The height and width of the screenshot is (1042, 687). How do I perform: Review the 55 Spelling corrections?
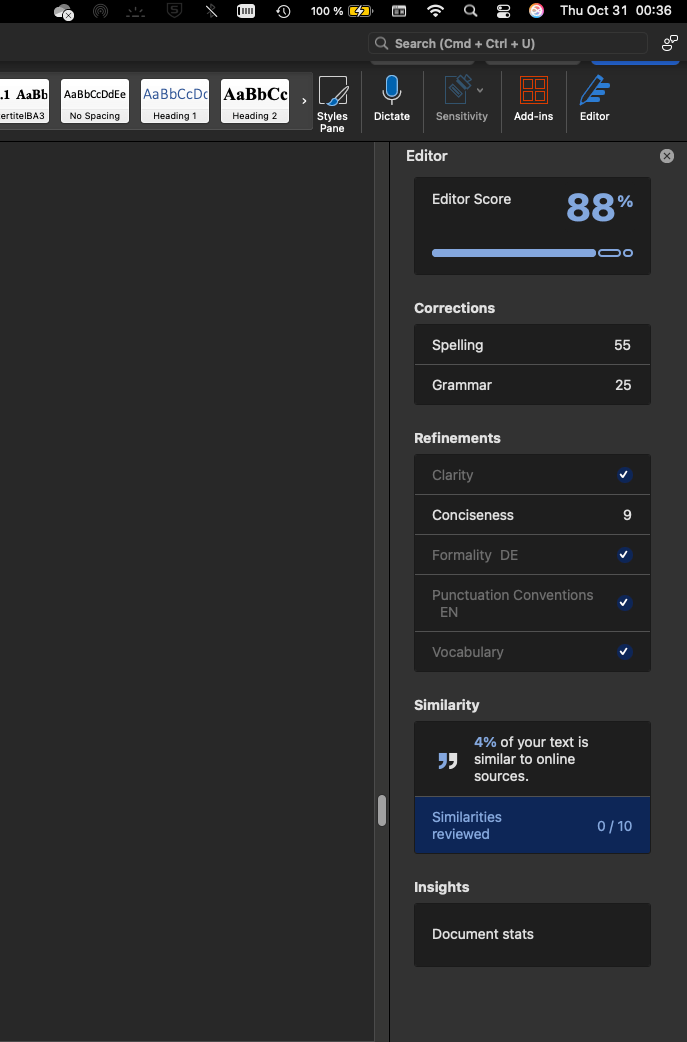coord(532,345)
